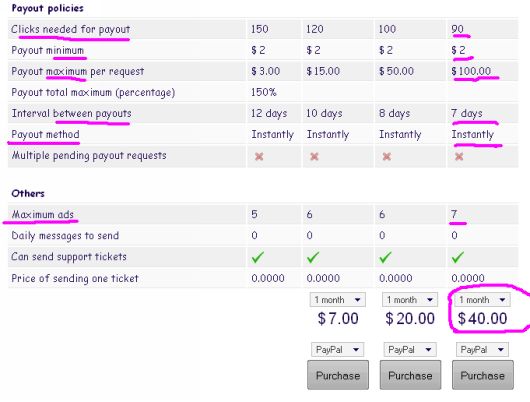Expand PayPal payment dropdown under $20.00
The image size is (530, 402).
click(410, 349)
